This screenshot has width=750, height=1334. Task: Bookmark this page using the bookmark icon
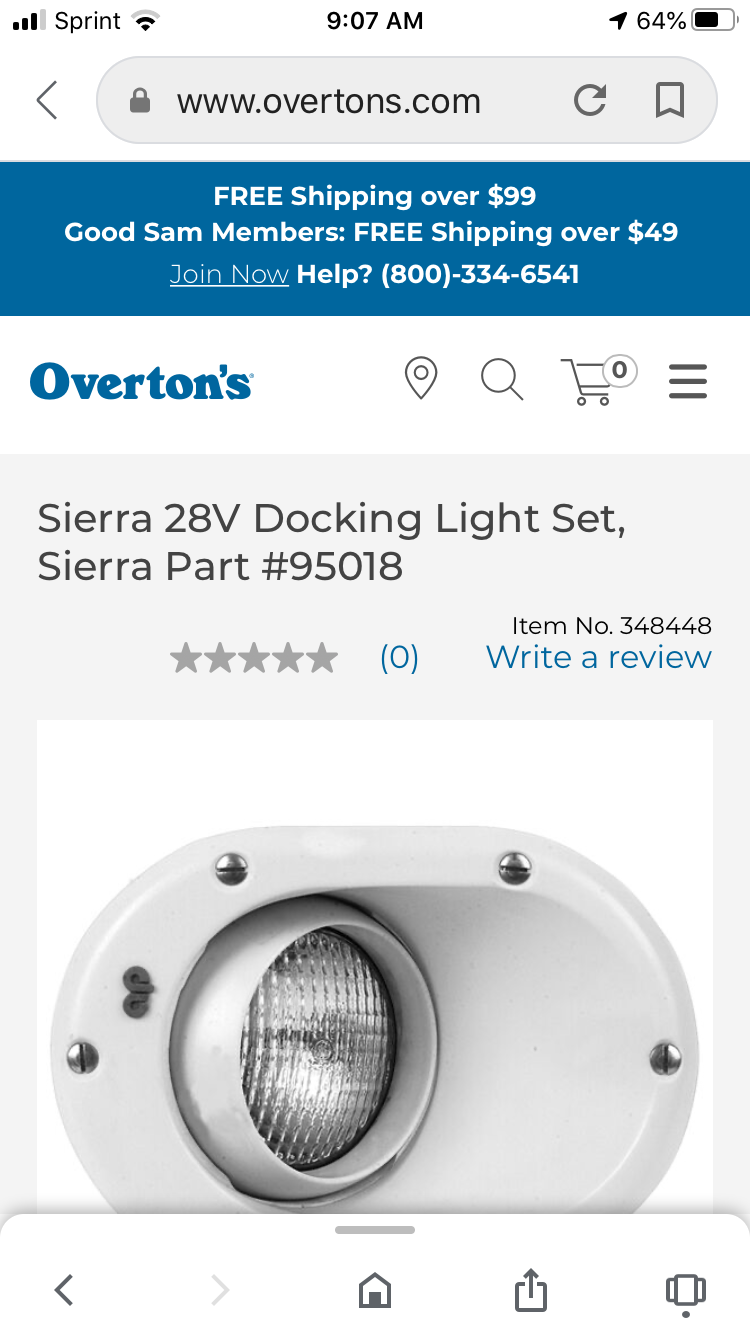click(669, 100)
